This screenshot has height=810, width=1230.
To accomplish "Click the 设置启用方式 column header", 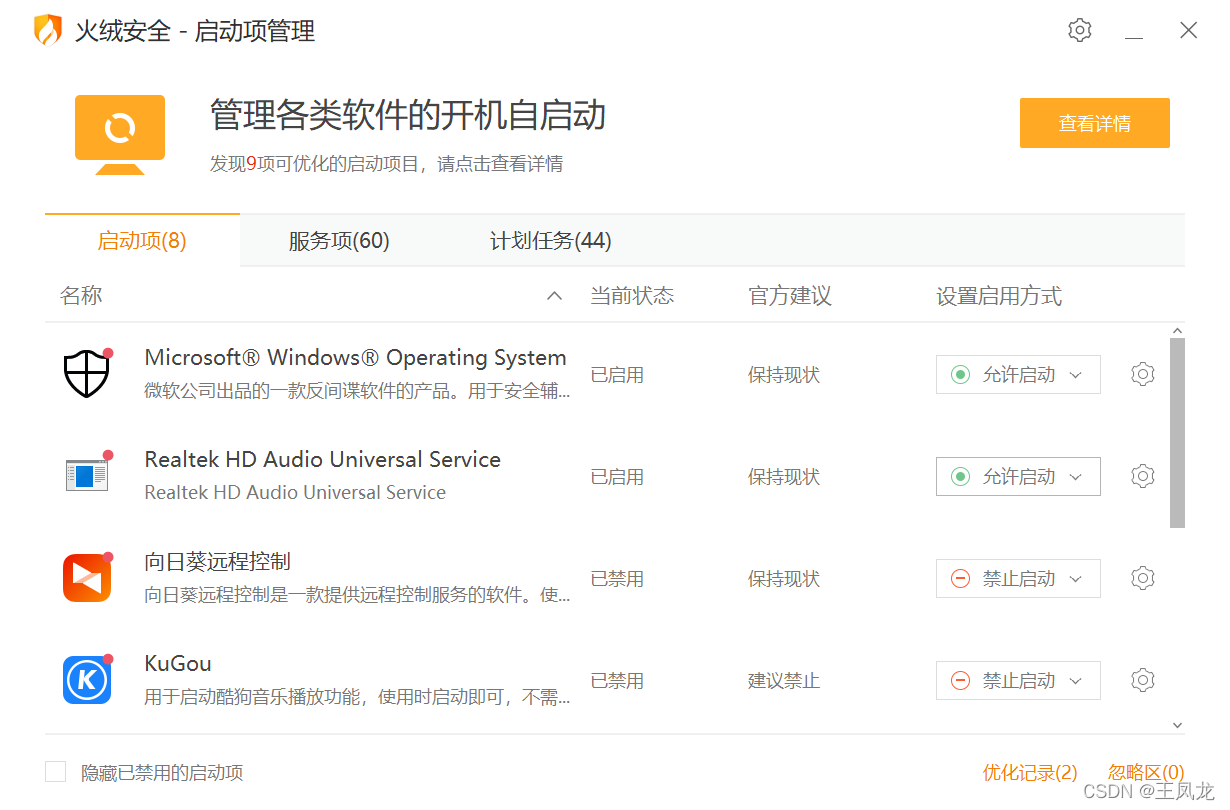I will [999, 295].
